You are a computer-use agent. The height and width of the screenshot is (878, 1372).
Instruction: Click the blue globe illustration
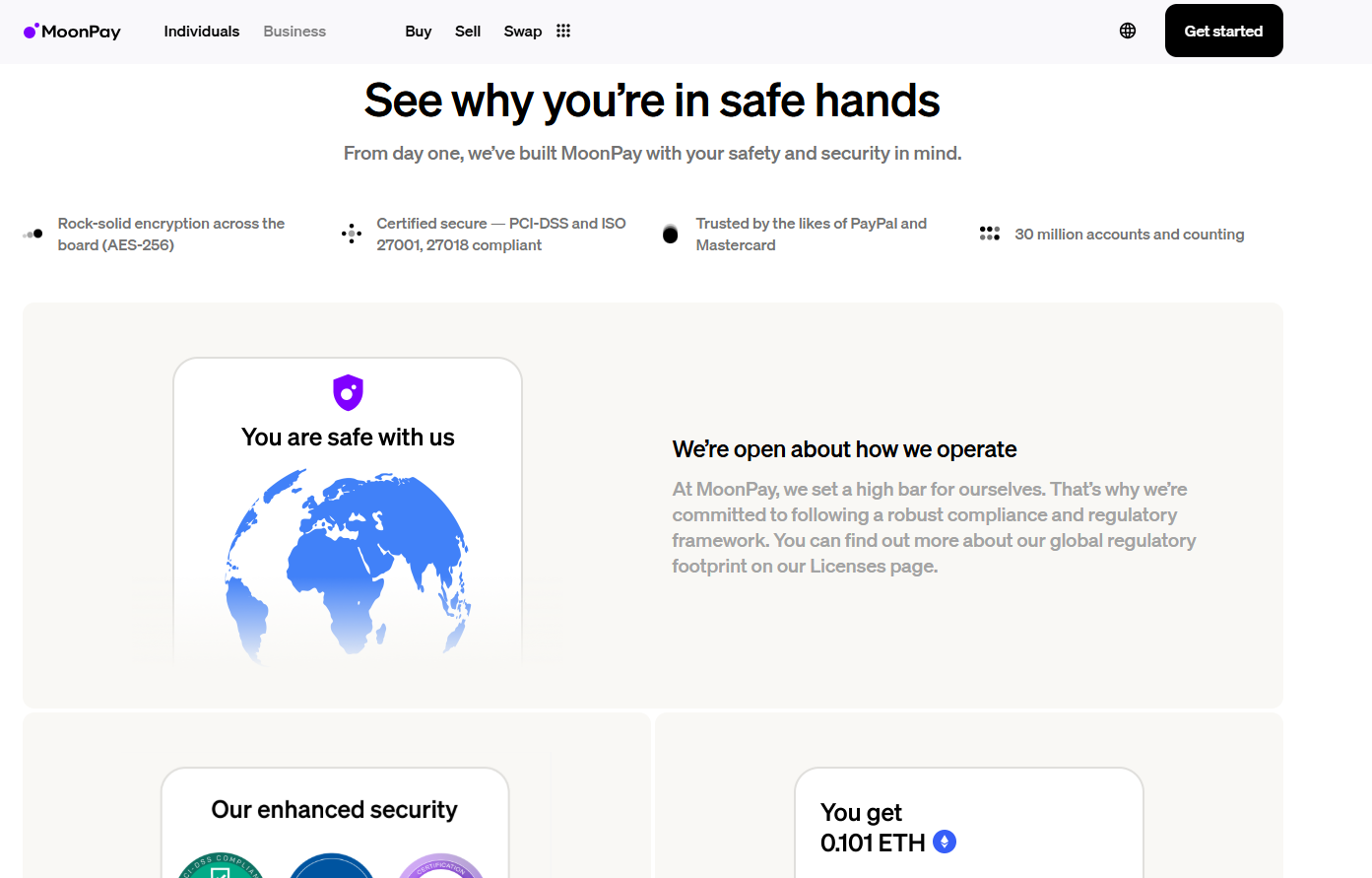[x=348, y=562]
